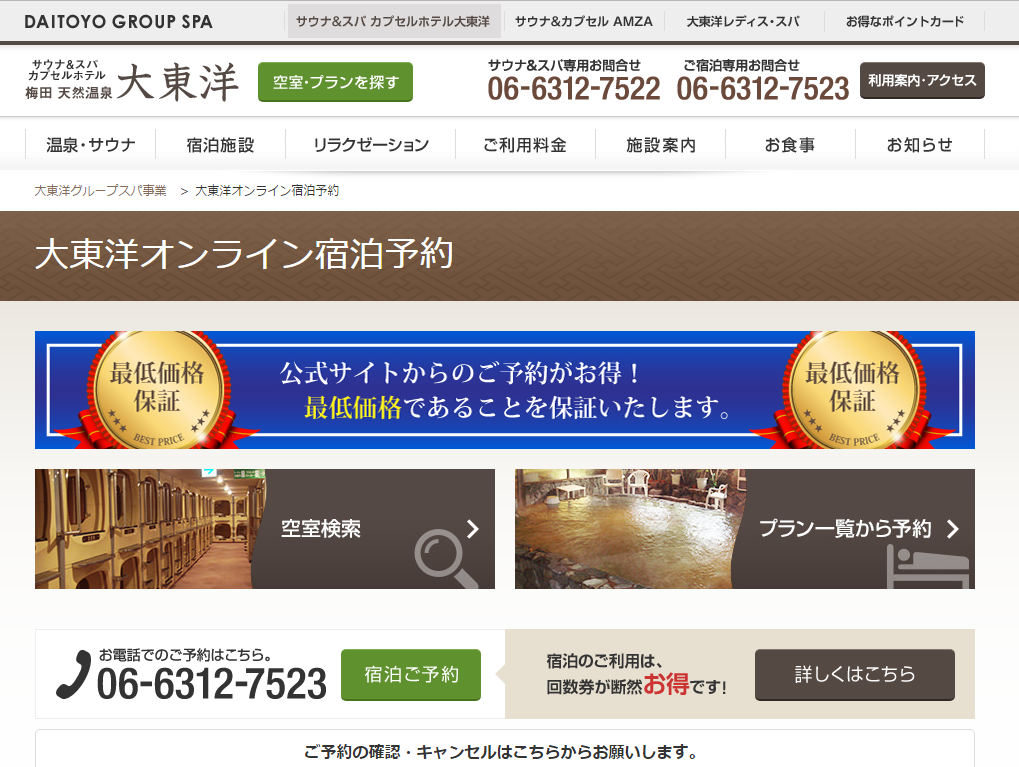The width and height of the screenshot is (1019, 767).
Task: Click the telephone handset icon
Action: pos(73,675)
